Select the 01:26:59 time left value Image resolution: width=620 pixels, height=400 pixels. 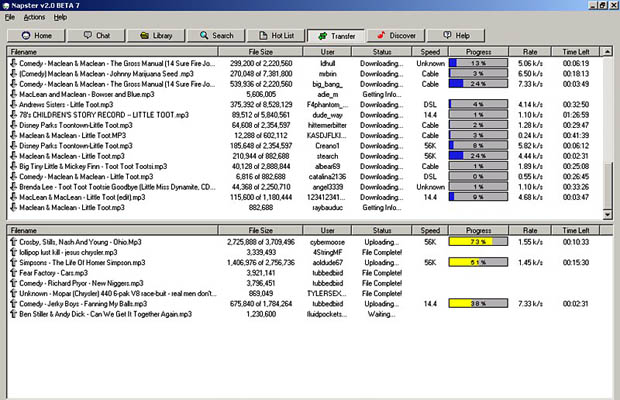[x=576, y=115]
